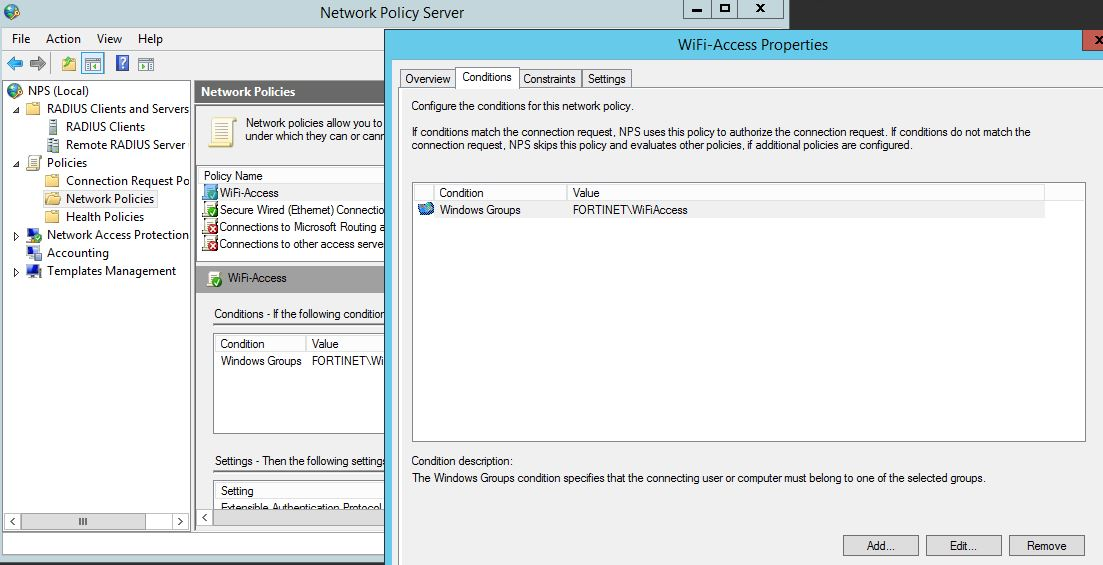The height and width of the screenshot is (565, 1103).
Task: Toggle the Show/Hide Action Pane icon
Action: (146, 64)
